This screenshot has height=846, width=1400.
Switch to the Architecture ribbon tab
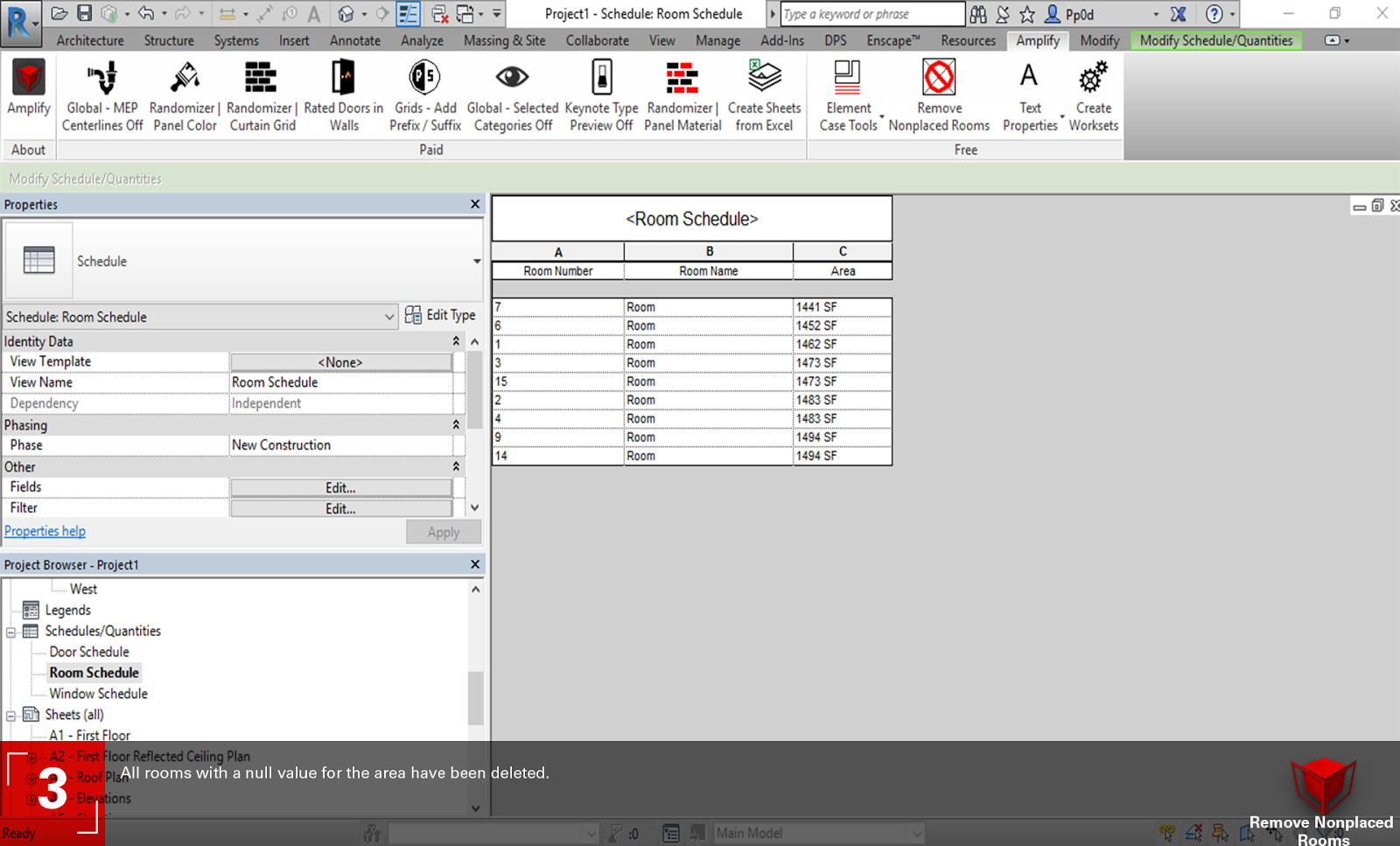[x=89, y=40]
